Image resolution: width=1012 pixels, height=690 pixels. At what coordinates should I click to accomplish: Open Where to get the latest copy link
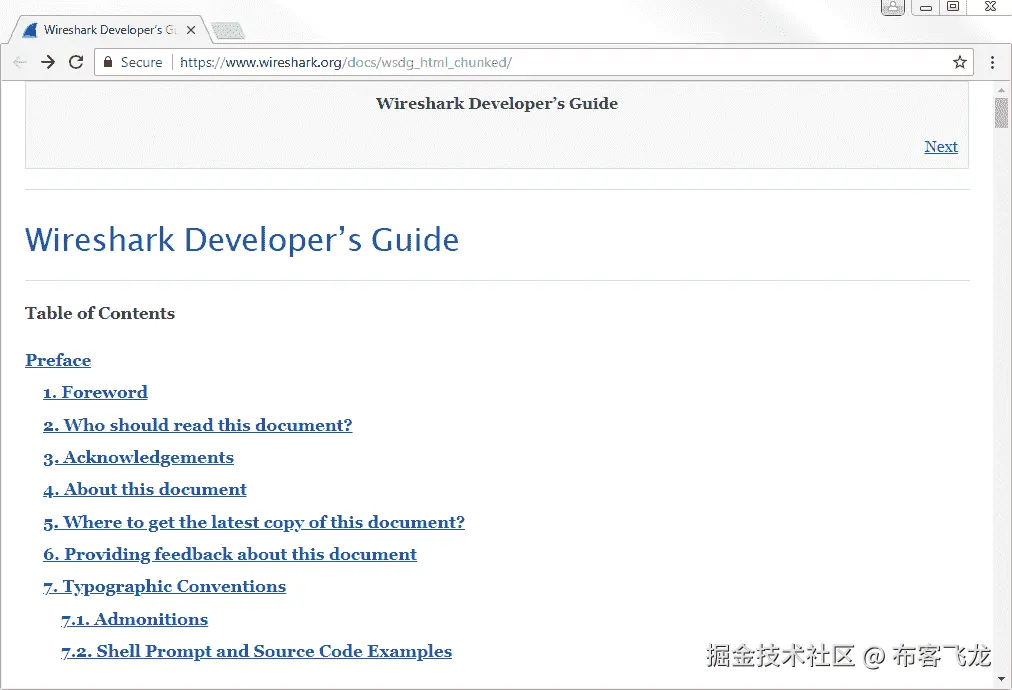click(x=254, y=522)
